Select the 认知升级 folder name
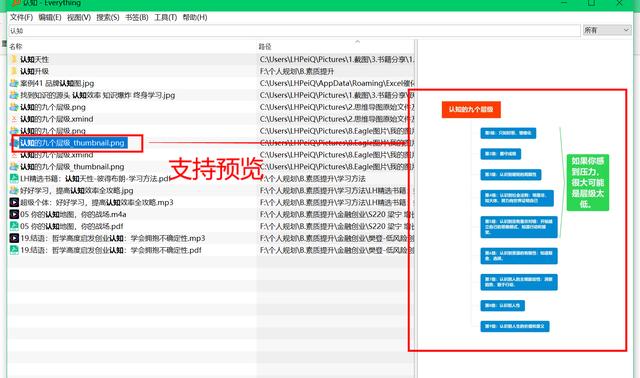The image size is (640, 378). [34, 71]
